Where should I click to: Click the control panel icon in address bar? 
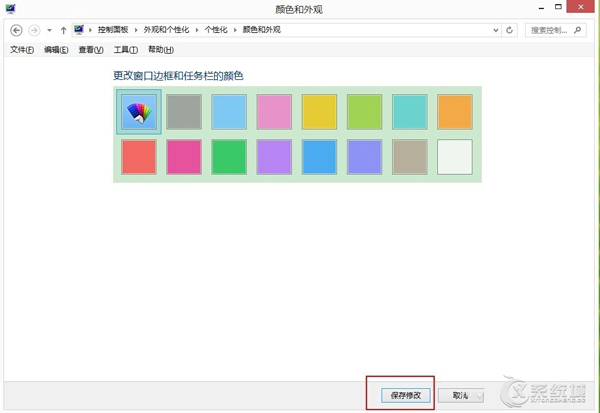(x=79, y=30)
